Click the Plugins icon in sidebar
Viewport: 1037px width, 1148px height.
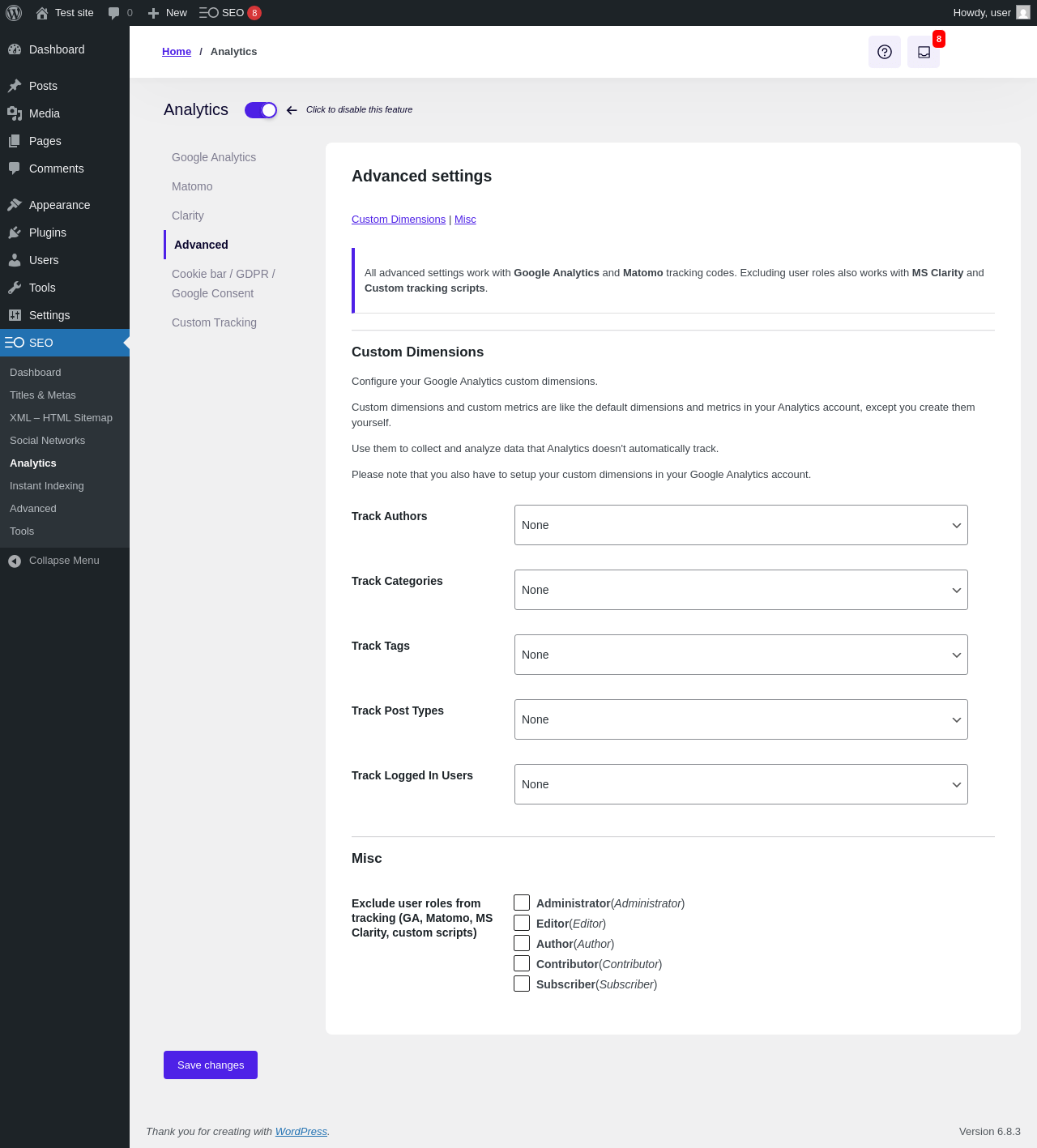pyautogui.click(x=15, y=233)
